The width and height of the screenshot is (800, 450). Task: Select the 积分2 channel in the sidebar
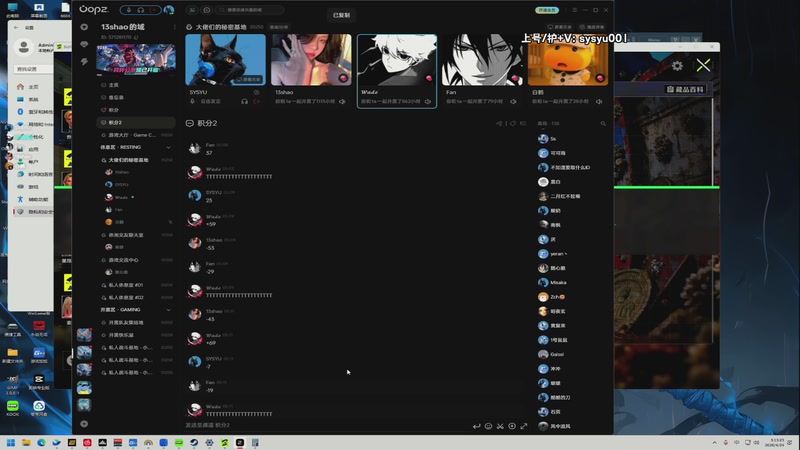136,122
